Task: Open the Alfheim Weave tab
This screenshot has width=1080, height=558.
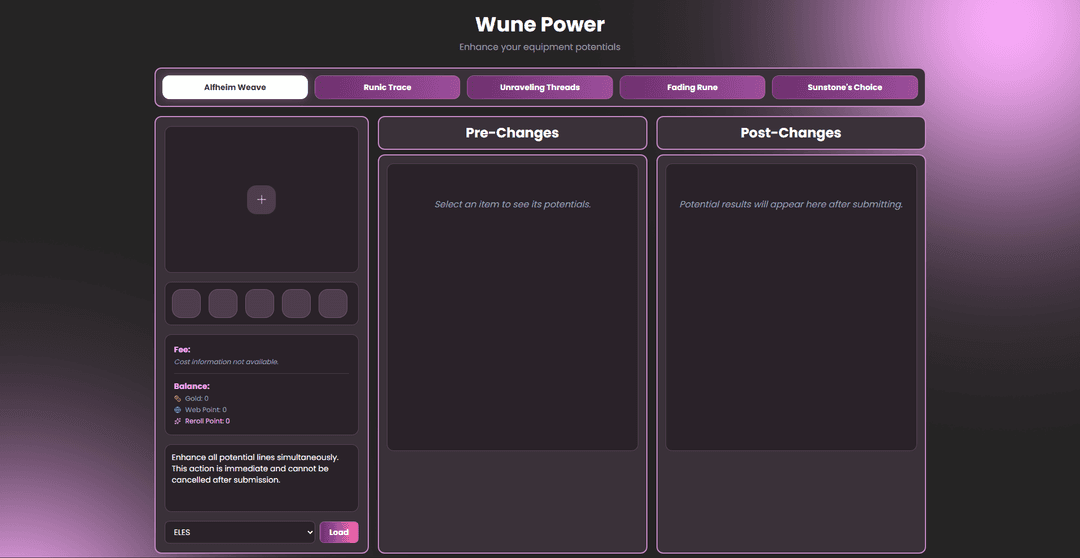Action: point(235,87)
